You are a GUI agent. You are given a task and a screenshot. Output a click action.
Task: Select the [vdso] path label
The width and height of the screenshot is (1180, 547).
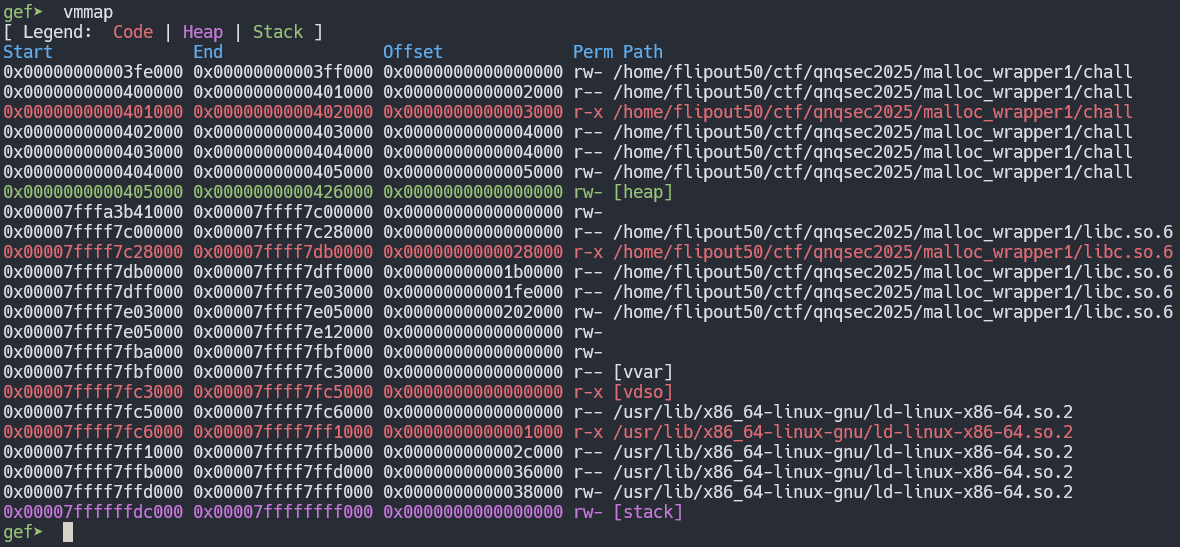click(x=642, y=392)
